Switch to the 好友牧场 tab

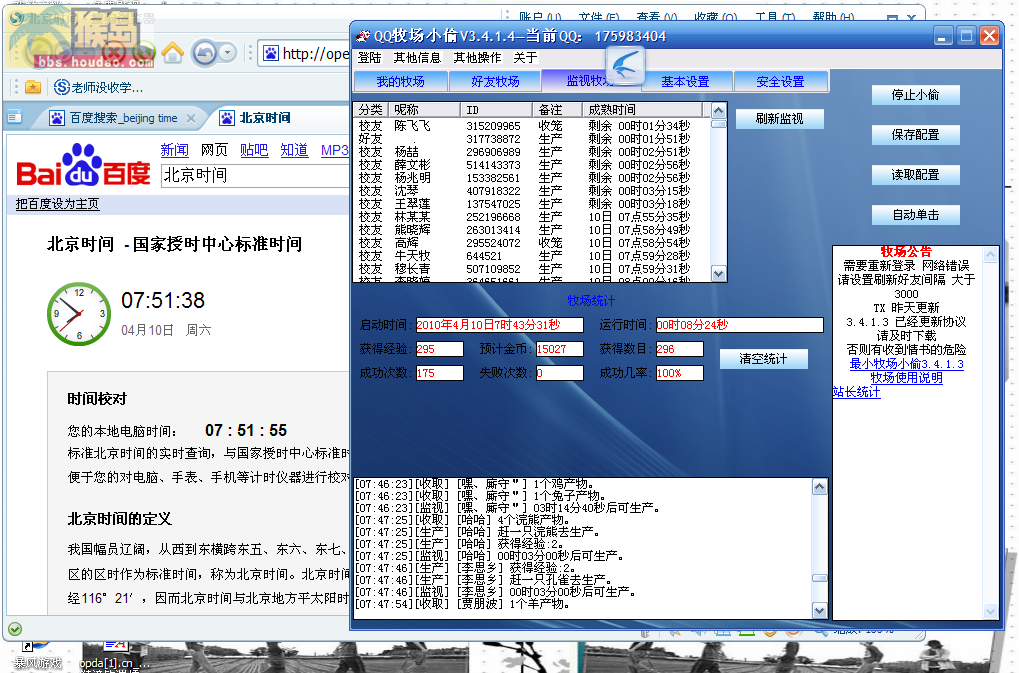(495, 81)
